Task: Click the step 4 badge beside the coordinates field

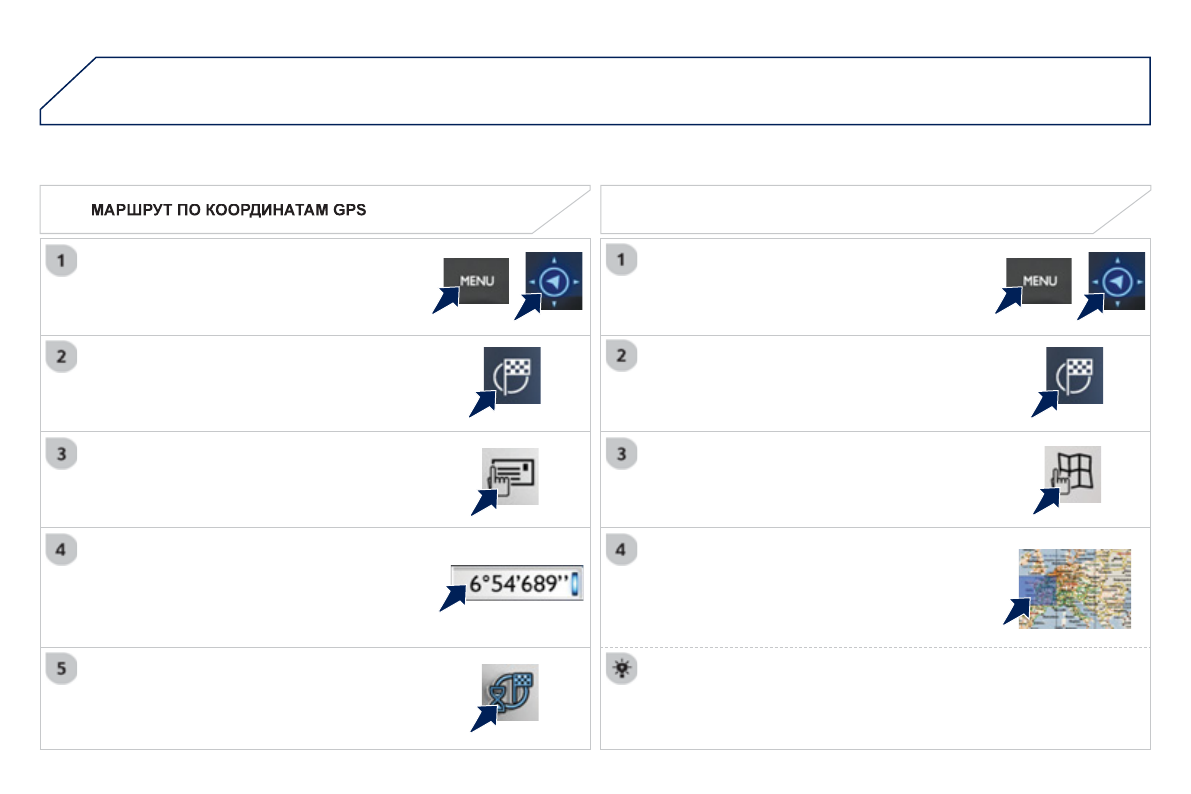Action: tap(61, 551)
